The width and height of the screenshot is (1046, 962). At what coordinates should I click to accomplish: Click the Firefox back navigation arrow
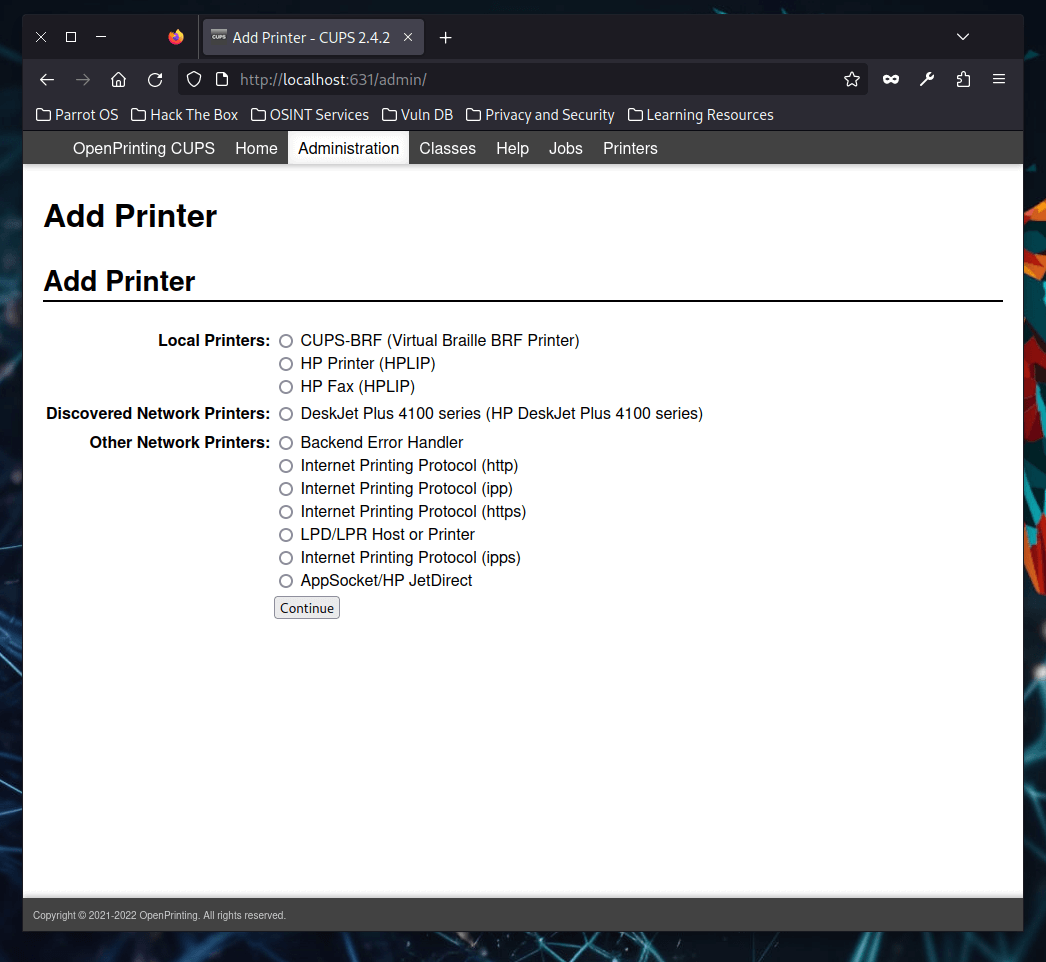pos(46,79)
